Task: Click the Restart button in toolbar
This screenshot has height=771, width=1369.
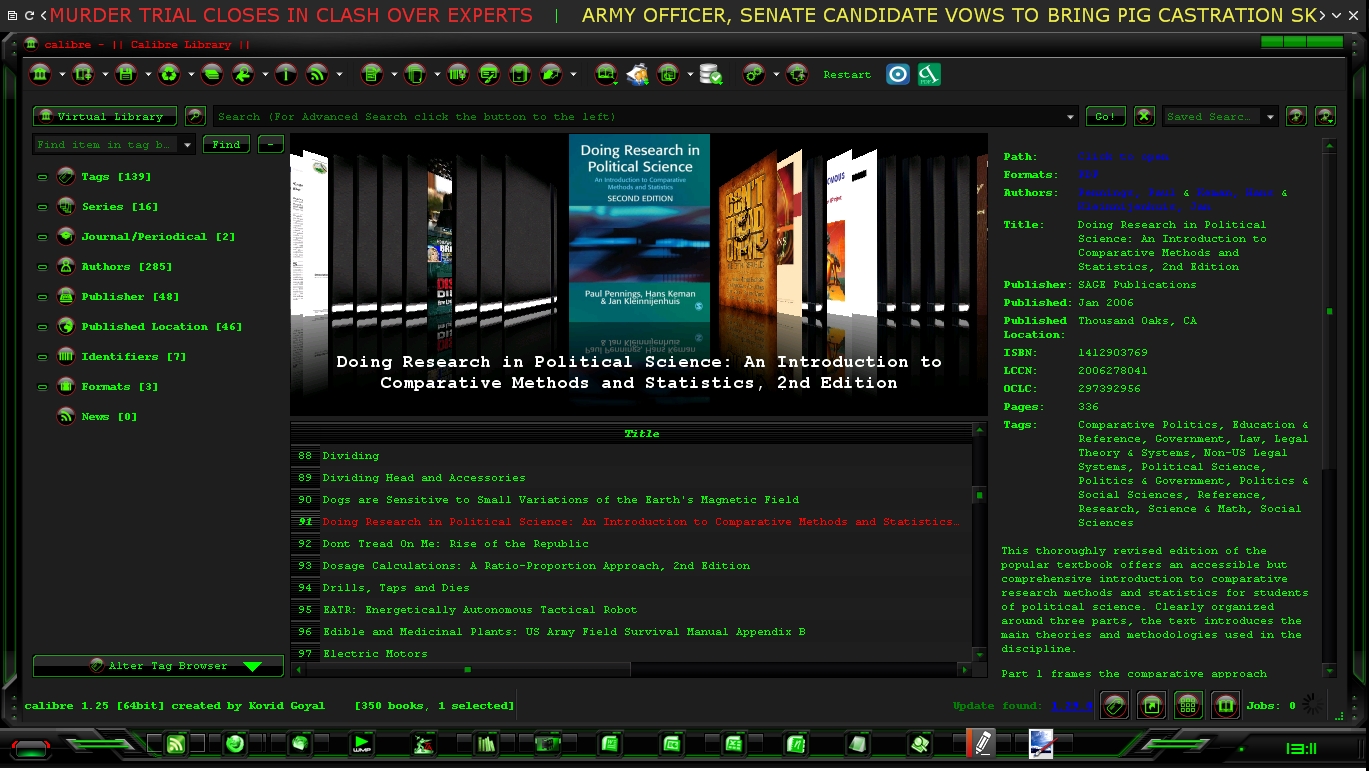Action: click(847, 75)
